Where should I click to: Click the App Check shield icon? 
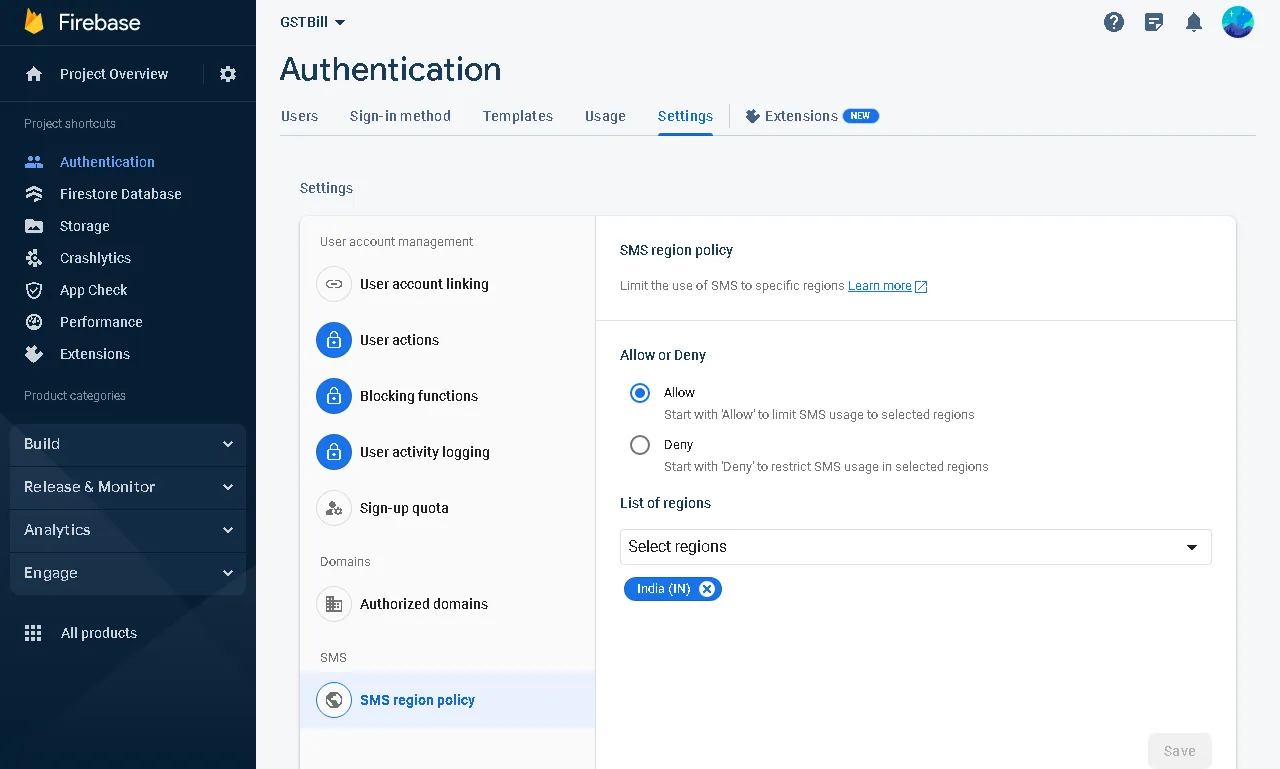(x=34, y=290)
